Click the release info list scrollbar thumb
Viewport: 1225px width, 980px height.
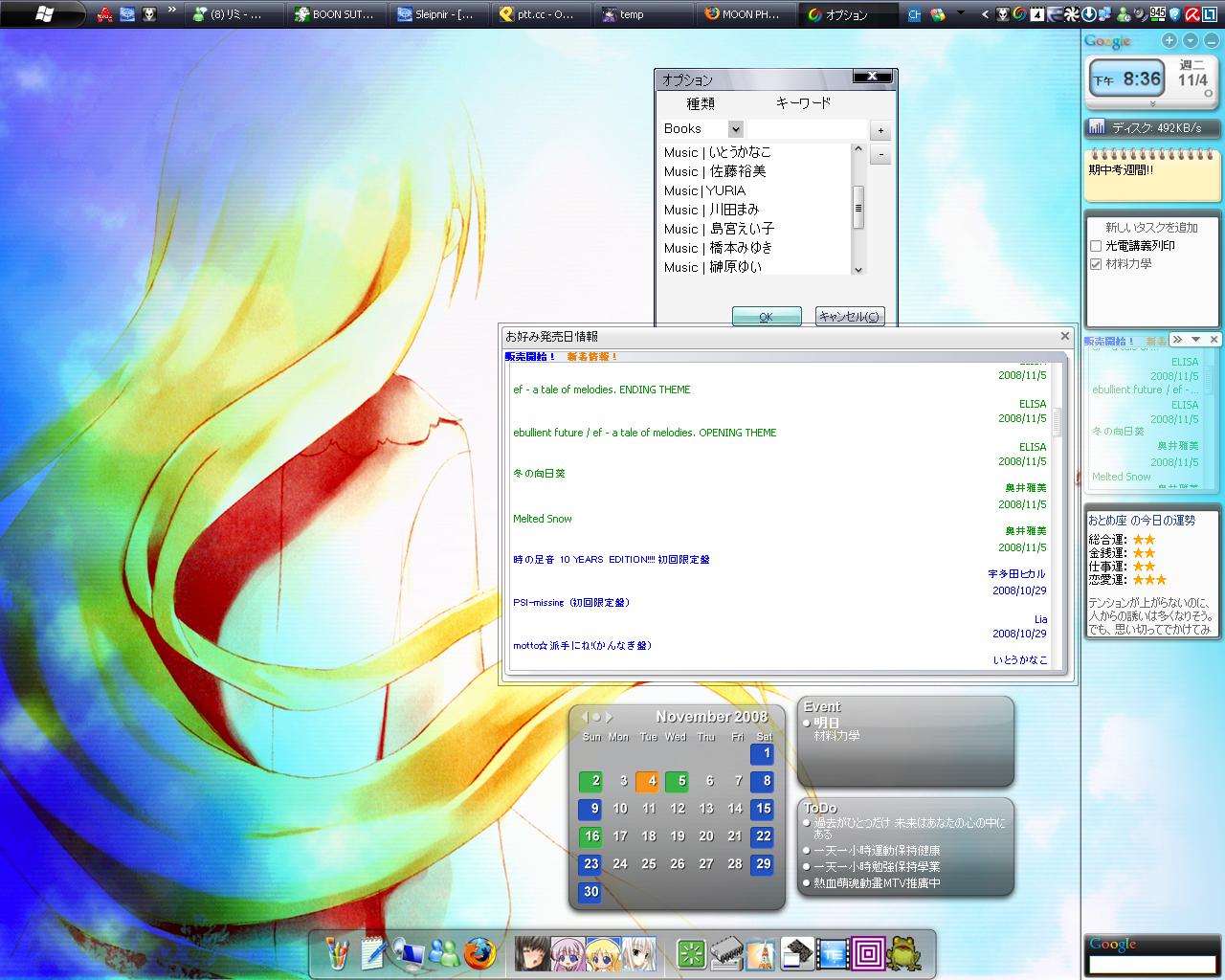click(x=1058, y=421)
